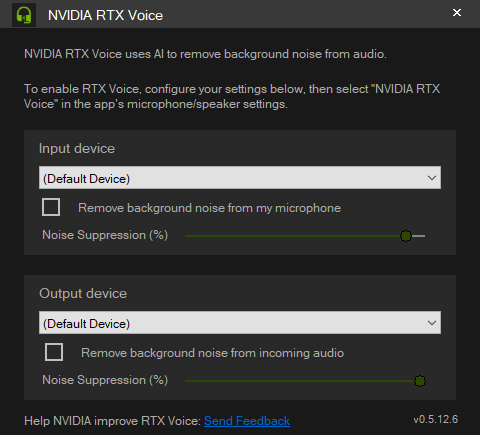This screenshot has height=435, width=480.
Task: Click the output Noise Suppression slider handle
Action: point(420,381)
